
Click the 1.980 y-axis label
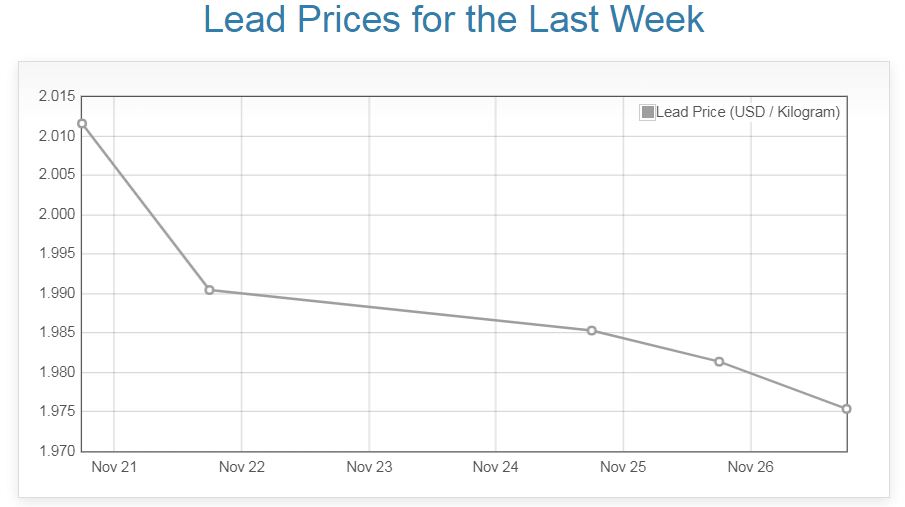(x=57, y=372)
